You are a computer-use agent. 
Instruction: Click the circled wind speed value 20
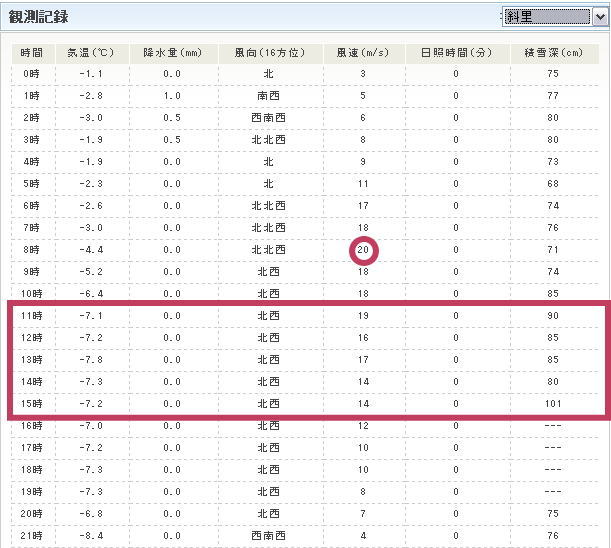click(x=363, y=250)
